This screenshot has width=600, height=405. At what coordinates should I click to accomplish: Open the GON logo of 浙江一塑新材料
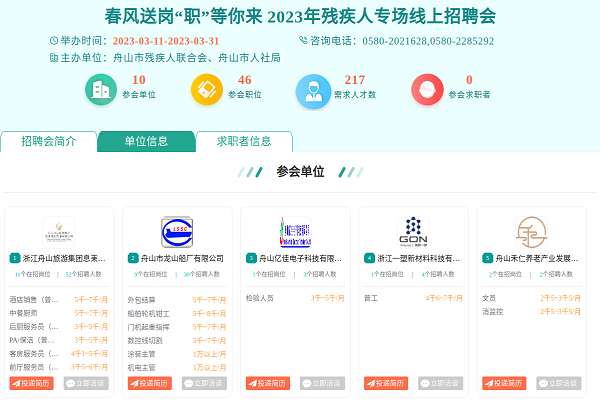point(413,232)
